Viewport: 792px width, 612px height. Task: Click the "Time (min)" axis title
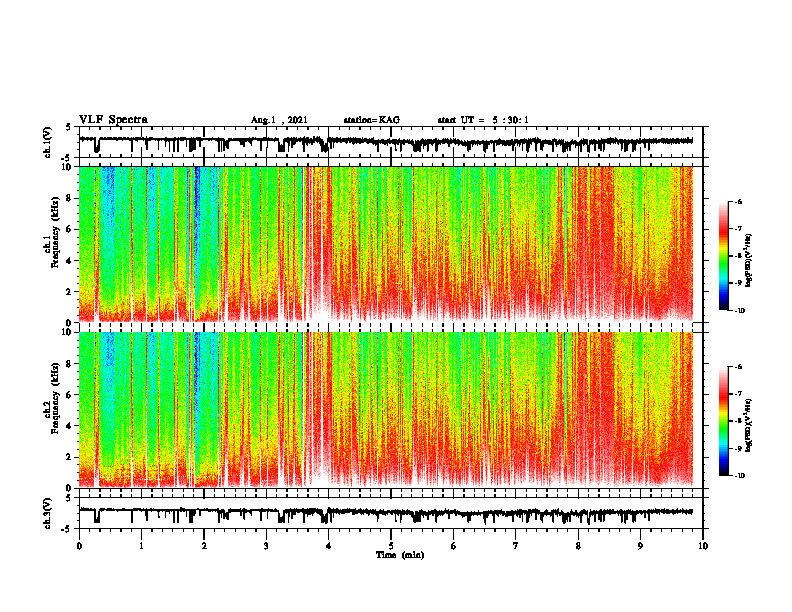400,555
